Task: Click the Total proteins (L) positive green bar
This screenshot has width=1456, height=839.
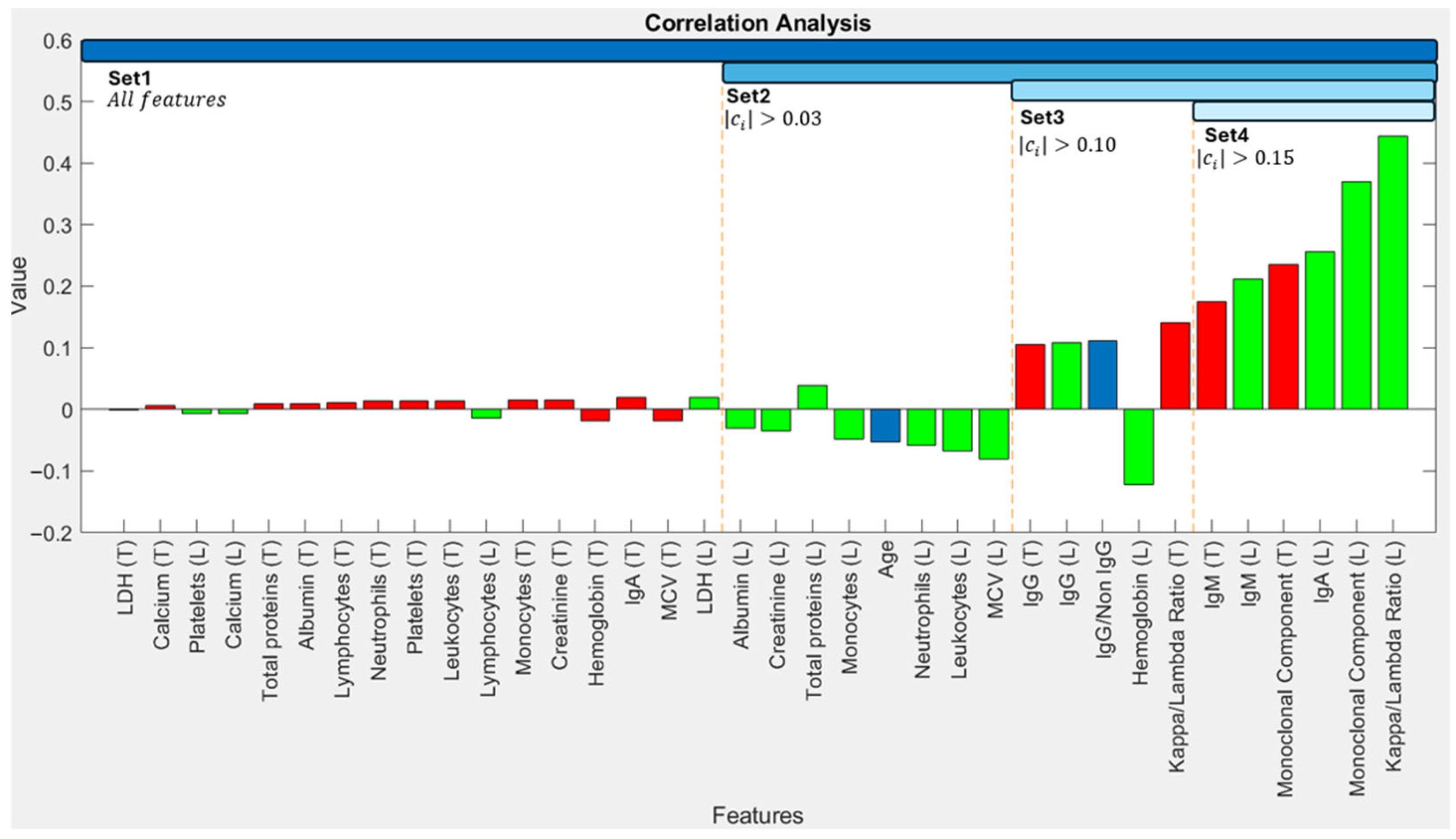Action: pos(812,397)
